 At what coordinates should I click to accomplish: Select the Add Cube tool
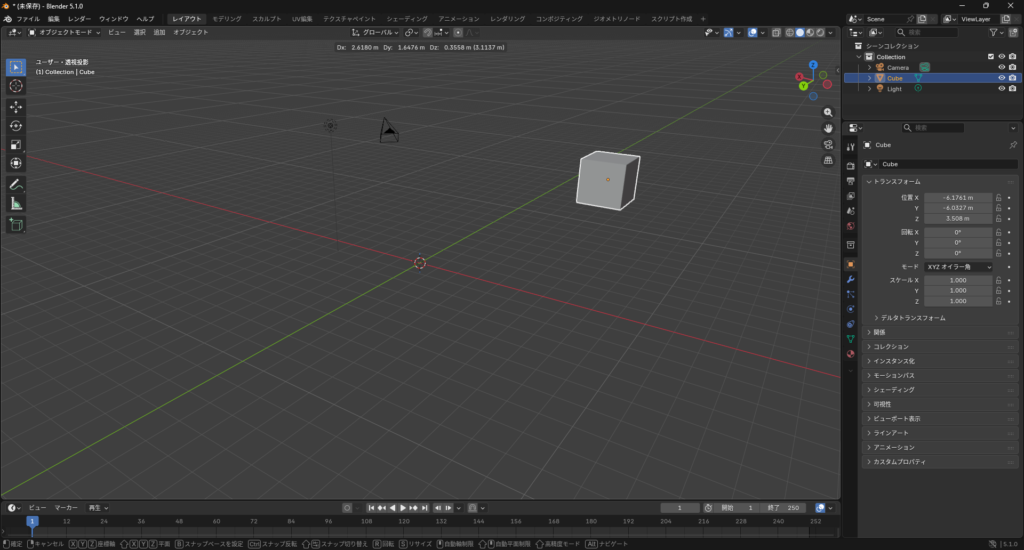click(16, 225)
